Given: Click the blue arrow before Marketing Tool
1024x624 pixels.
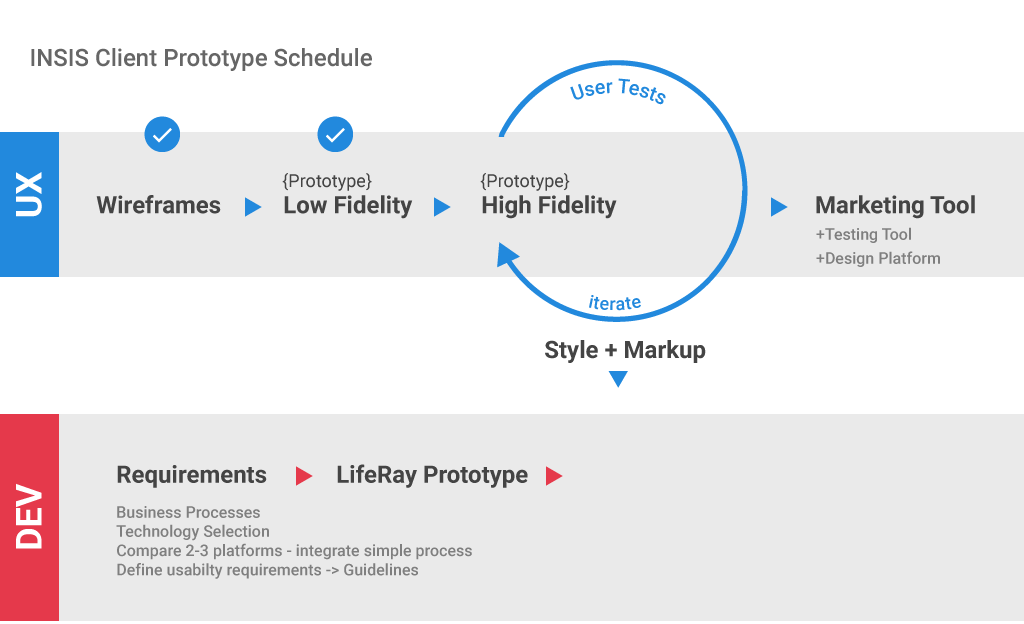Looking at the screenshot, I should click(779, 207).
